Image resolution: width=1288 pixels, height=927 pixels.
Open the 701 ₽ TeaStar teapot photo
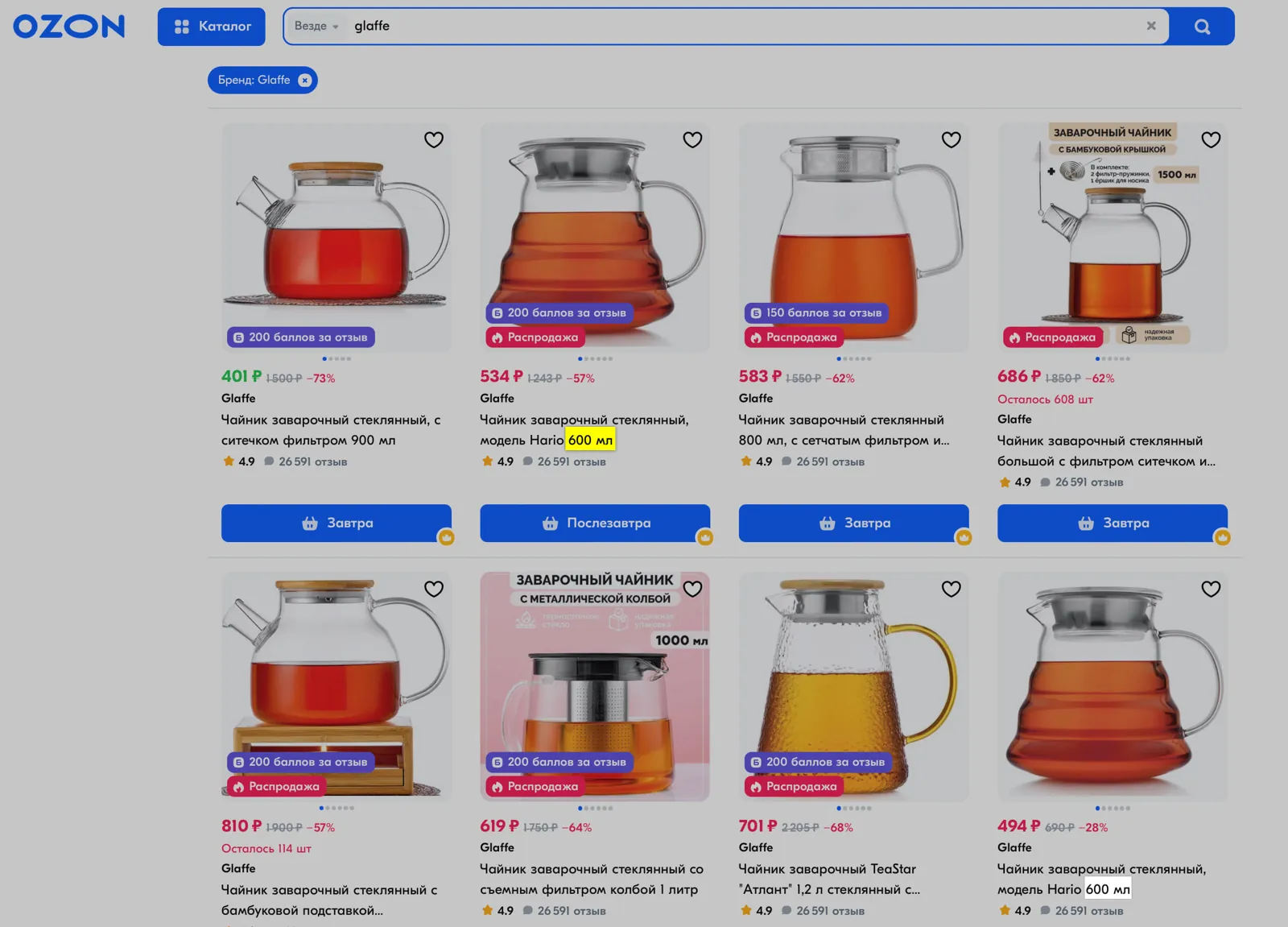click(854, 686)
